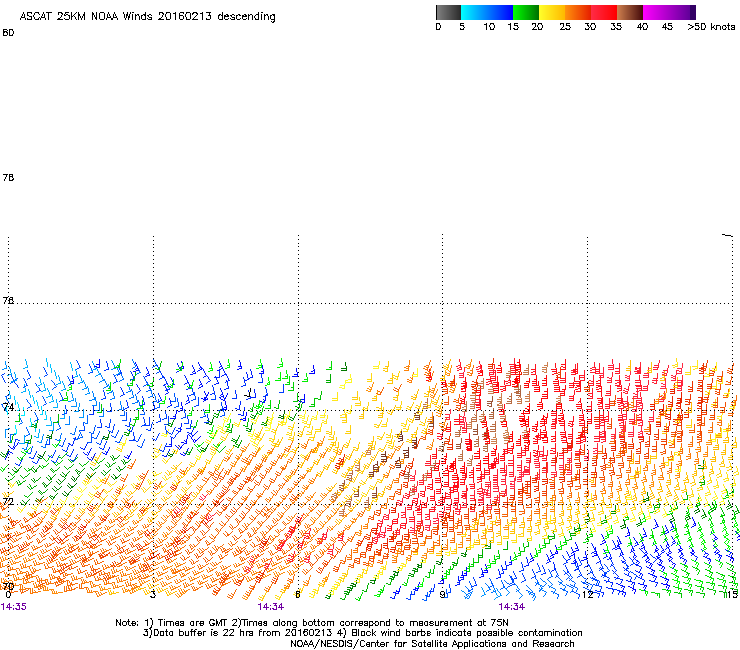
Task: Click the 74 latitude axis label
Action: [8, 407]
